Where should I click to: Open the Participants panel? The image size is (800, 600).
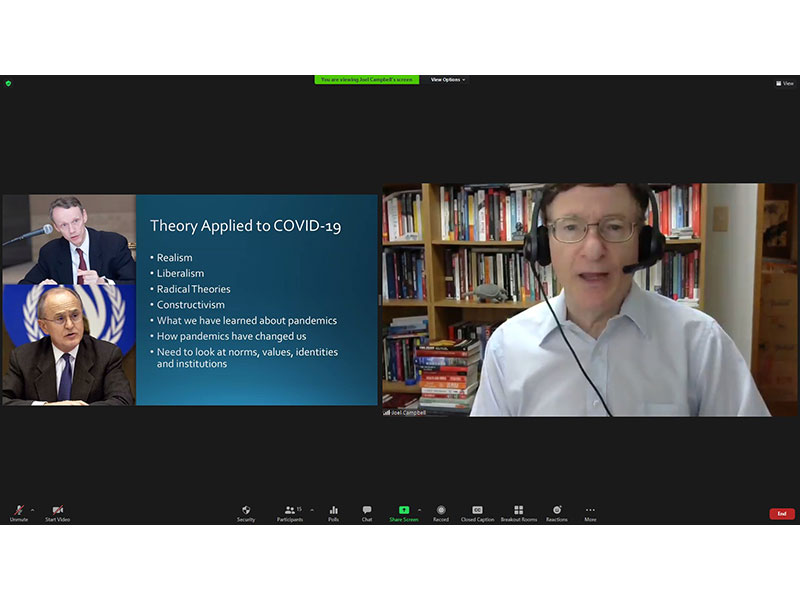[289, 511]
